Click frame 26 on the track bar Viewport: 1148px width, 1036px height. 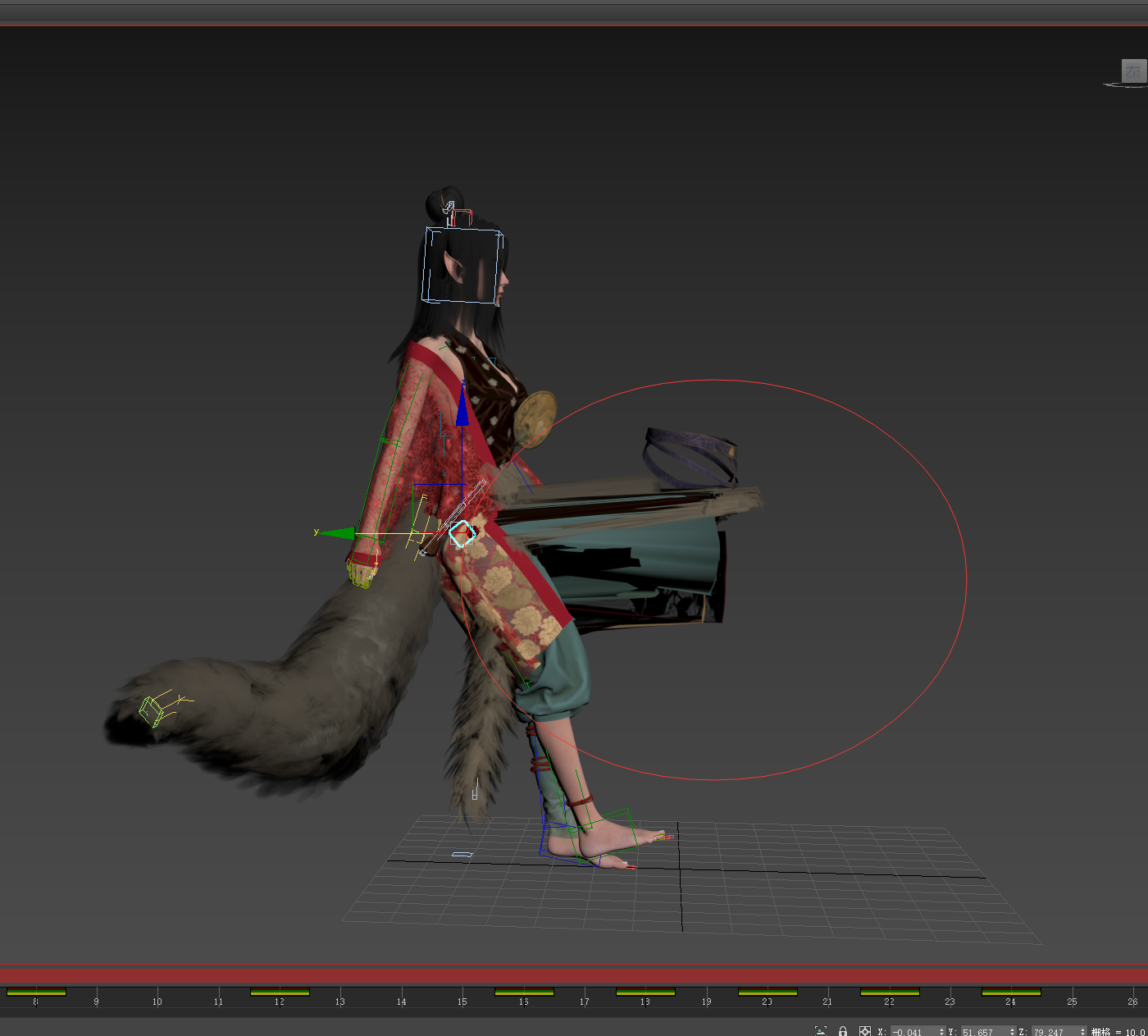(x=1132, y=1002)
